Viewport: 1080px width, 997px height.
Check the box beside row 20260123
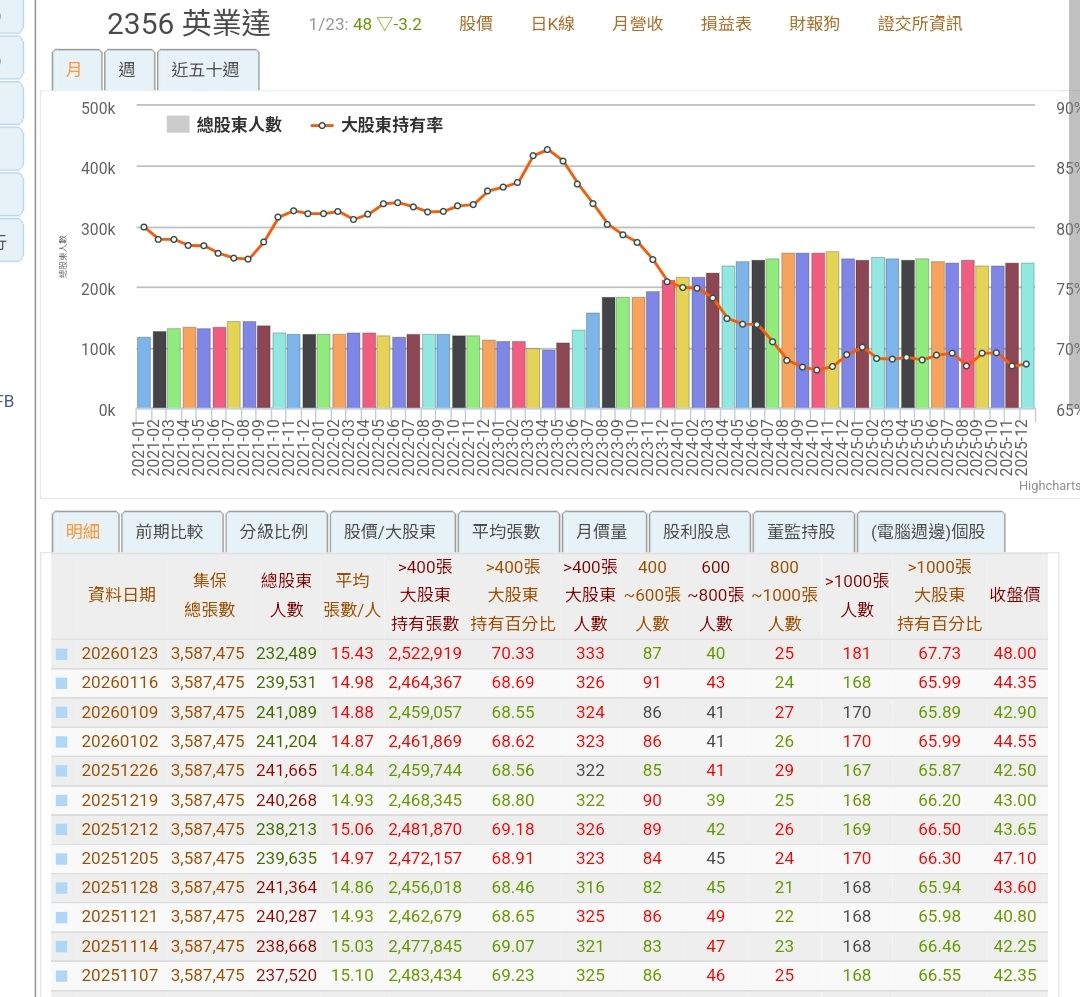[x=63, y=653]
